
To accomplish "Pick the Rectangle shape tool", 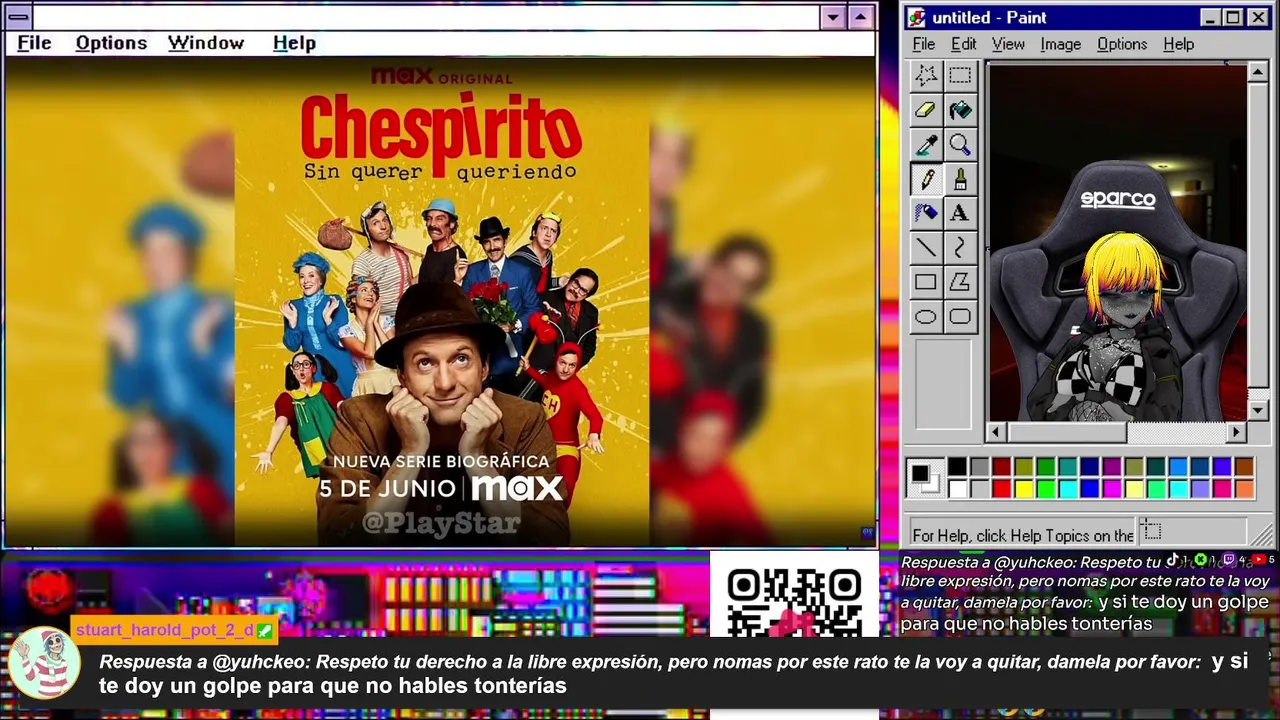I will (x=926, y=282).
